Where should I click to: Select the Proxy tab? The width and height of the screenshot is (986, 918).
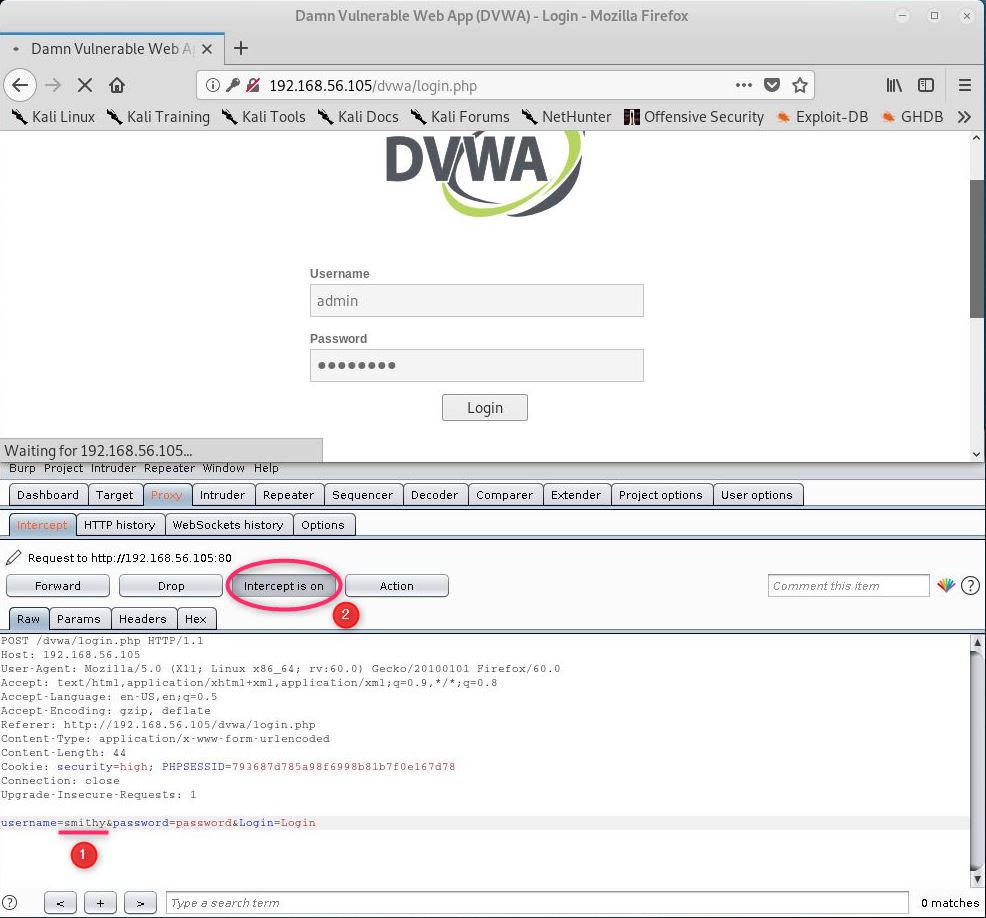point(167,495)
